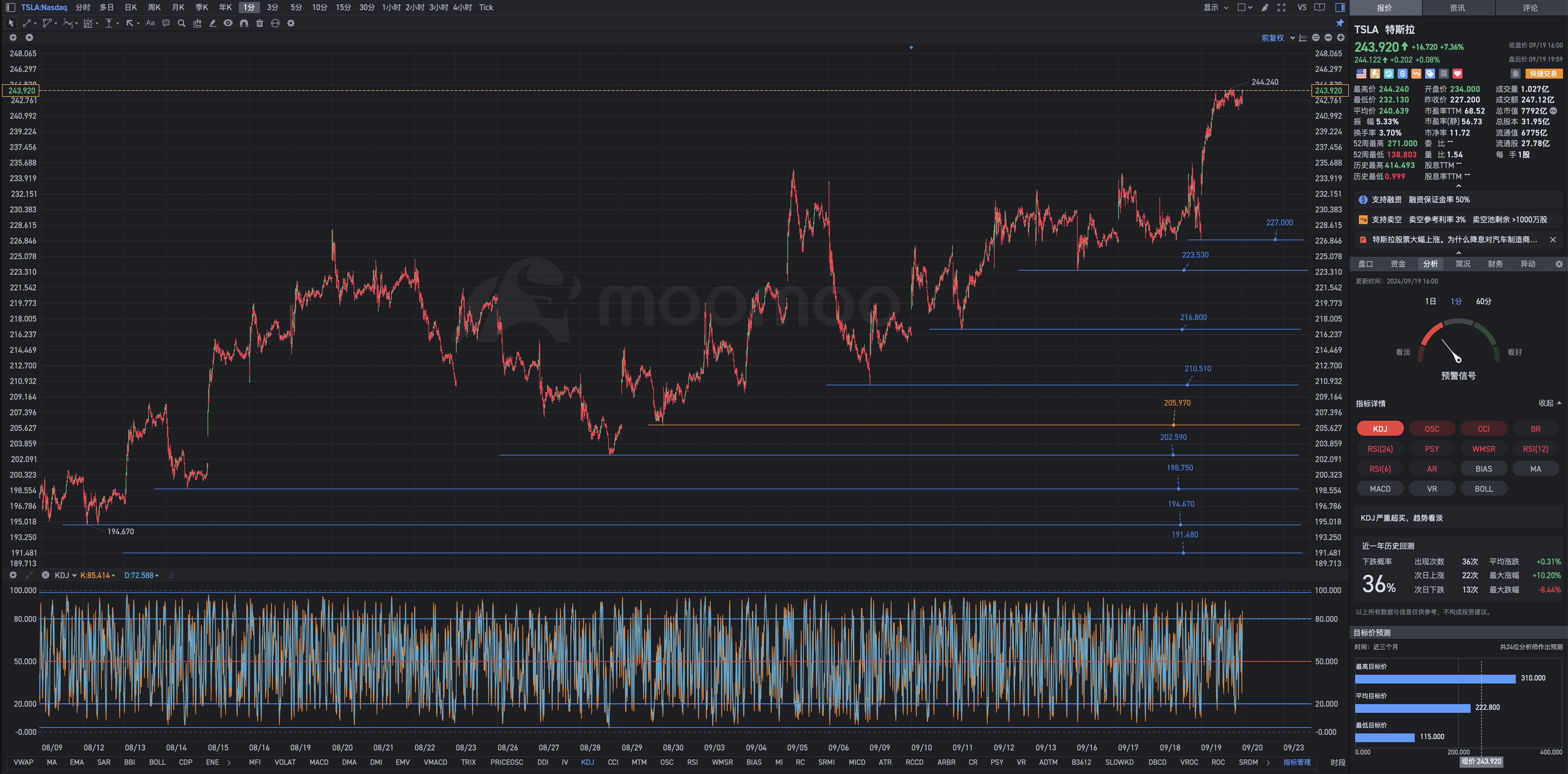
Task: Select the trend line drawing tool
Action: point(27,23)
